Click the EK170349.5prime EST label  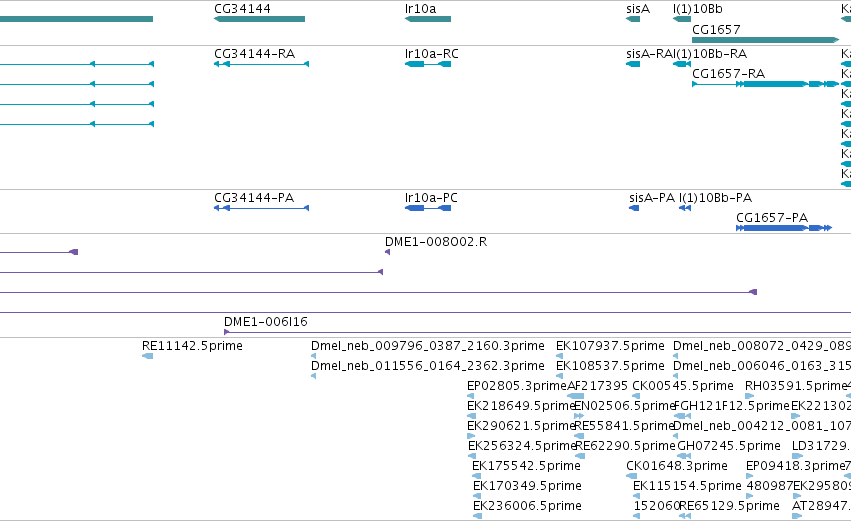pos(527,486)
